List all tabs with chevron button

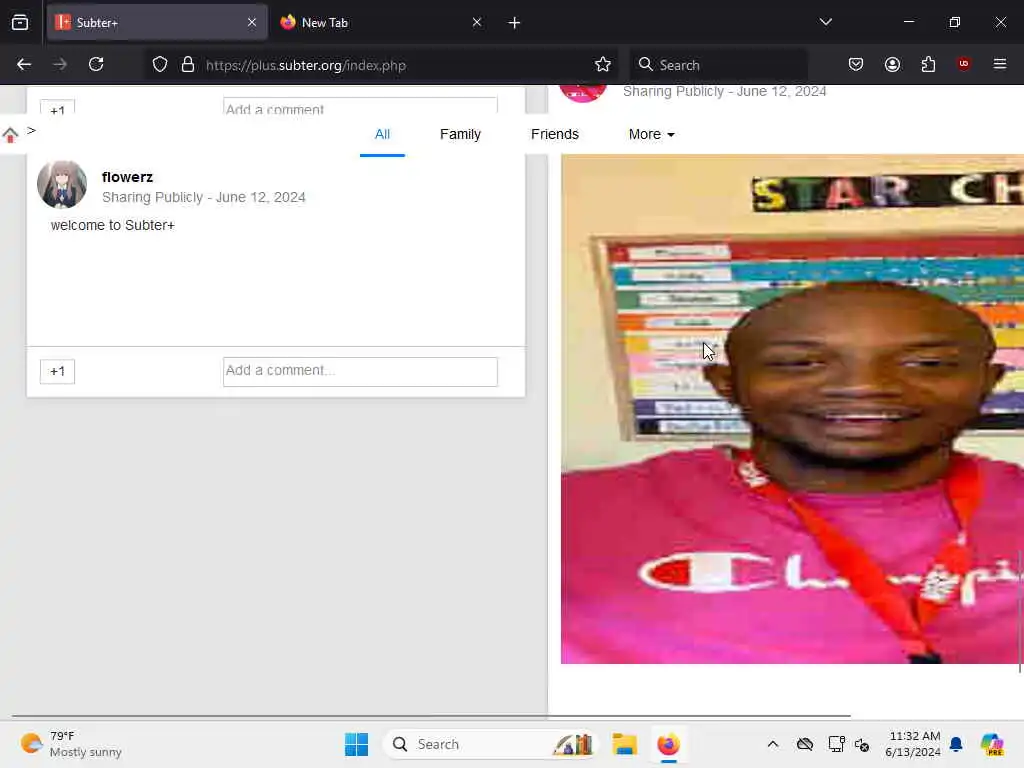(825, 22)
